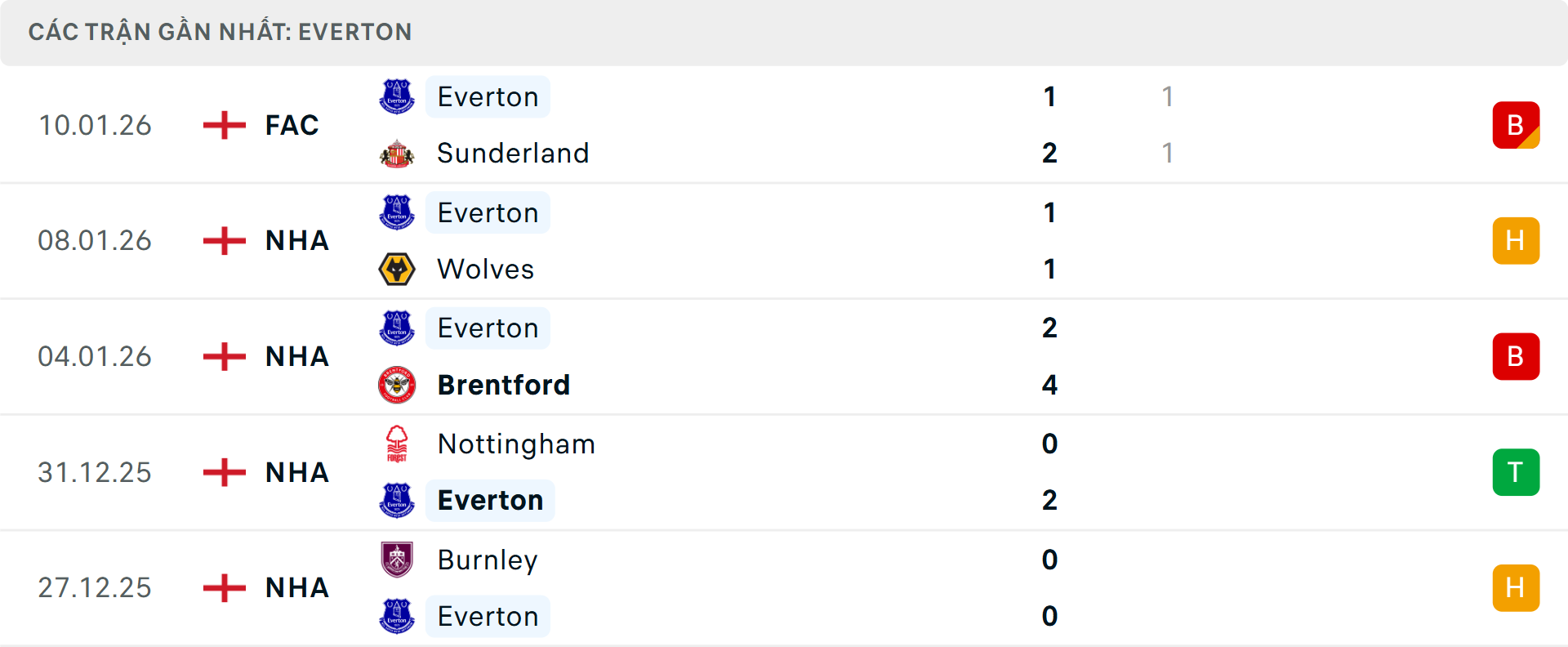Screen dimensions: 1568x647
Task: Select the Sunderland club logo
Action: coord(397,153)
